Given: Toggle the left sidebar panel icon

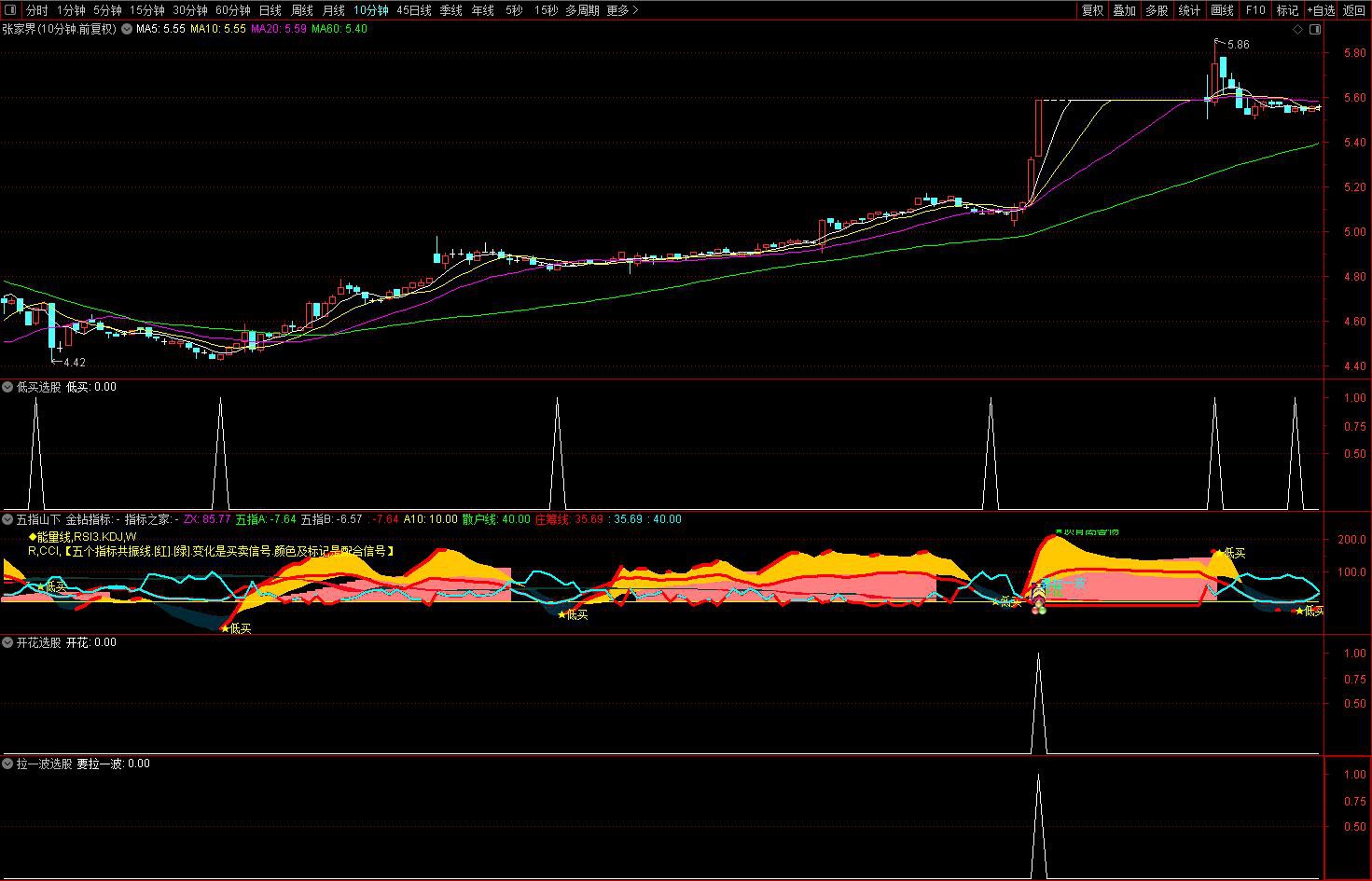Looking at the screenshot, I should pyautogui.click(x=11, y=10).
